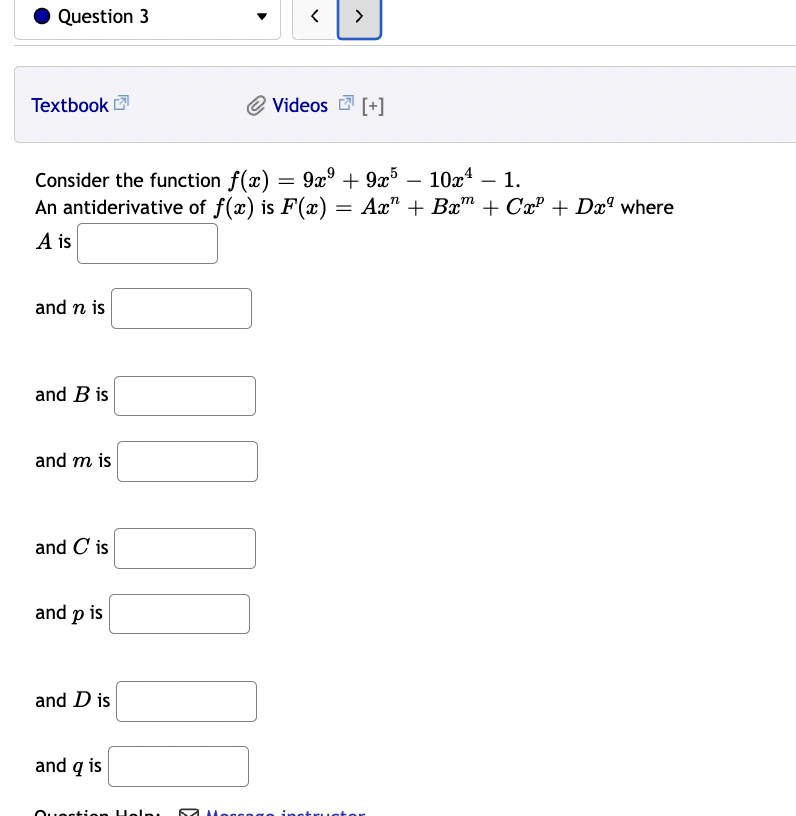Click the blue dot icon beside Question 3

(39, 16)
